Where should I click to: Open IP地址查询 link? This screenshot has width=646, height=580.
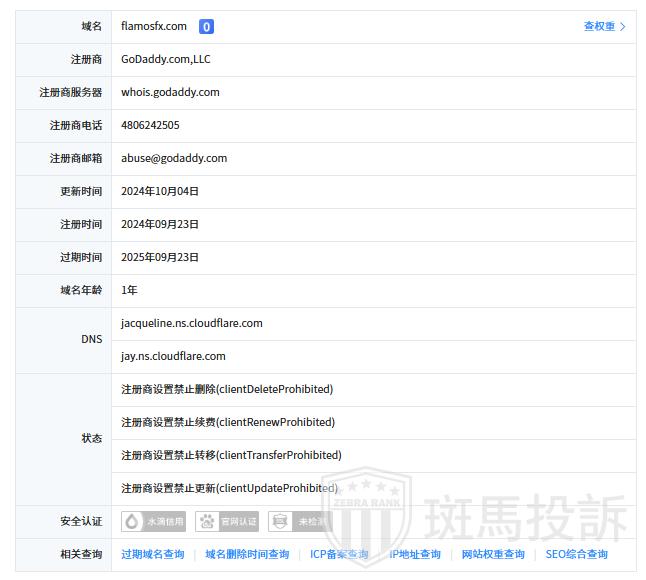click(x=415, y=555)
